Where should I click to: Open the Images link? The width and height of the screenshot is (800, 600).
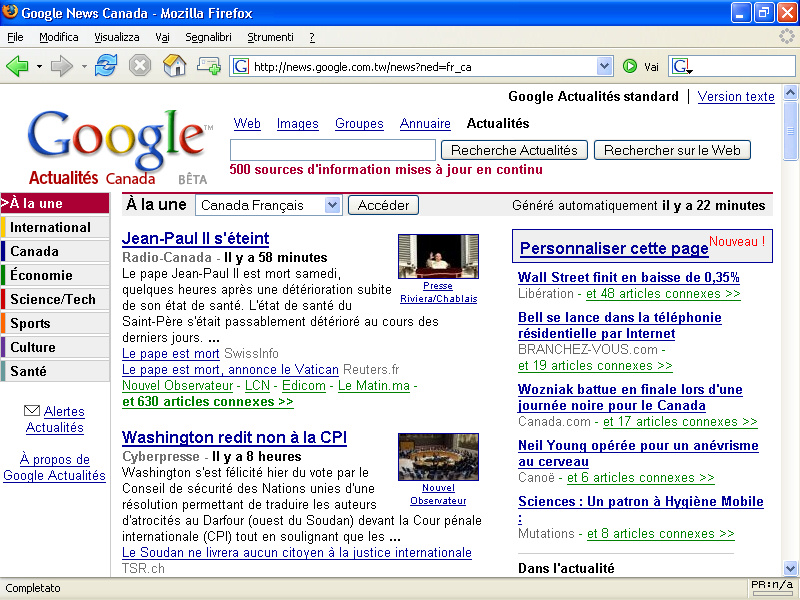click(x=297, y=123)
